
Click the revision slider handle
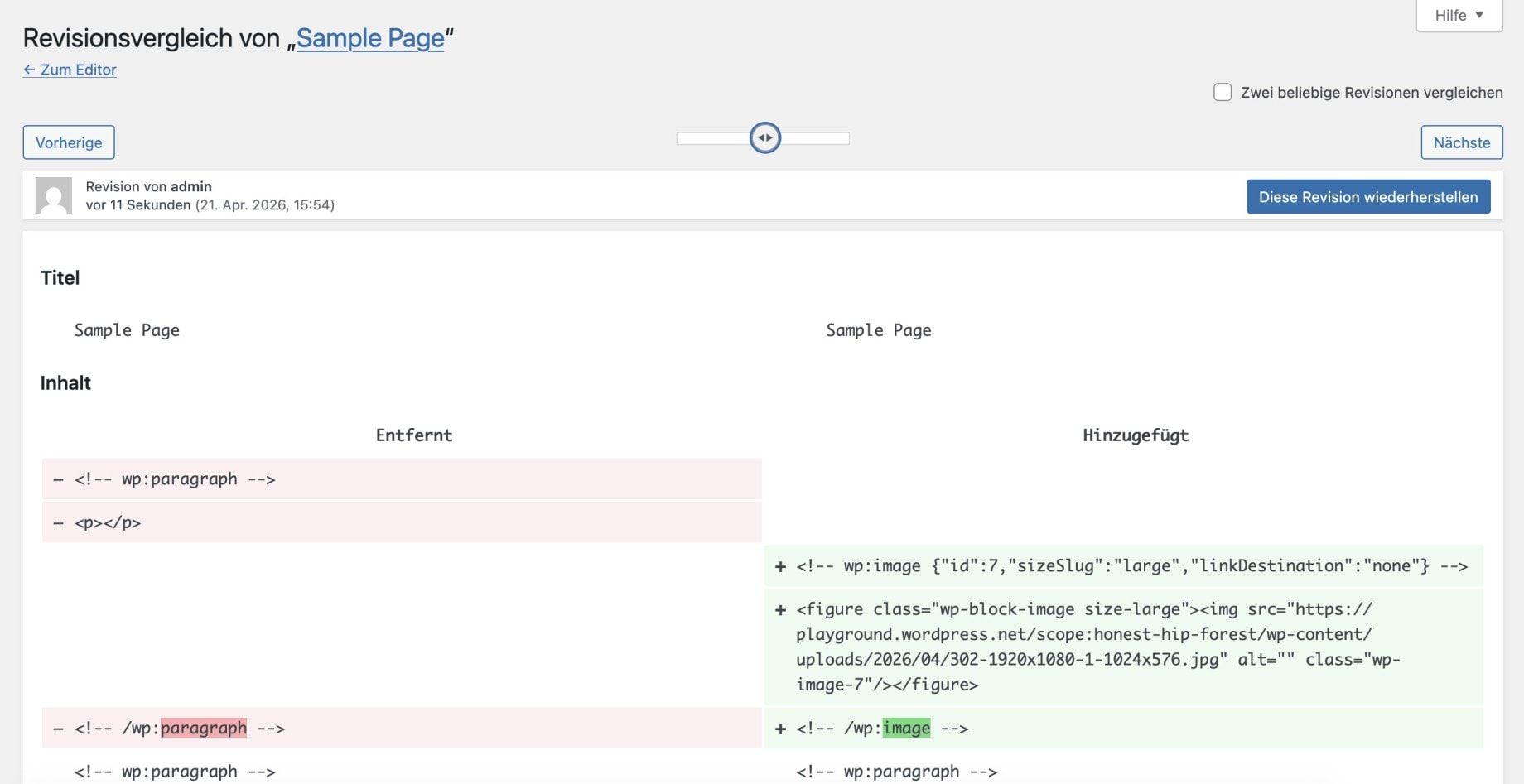pyautogui.click(x=765, y=137)
